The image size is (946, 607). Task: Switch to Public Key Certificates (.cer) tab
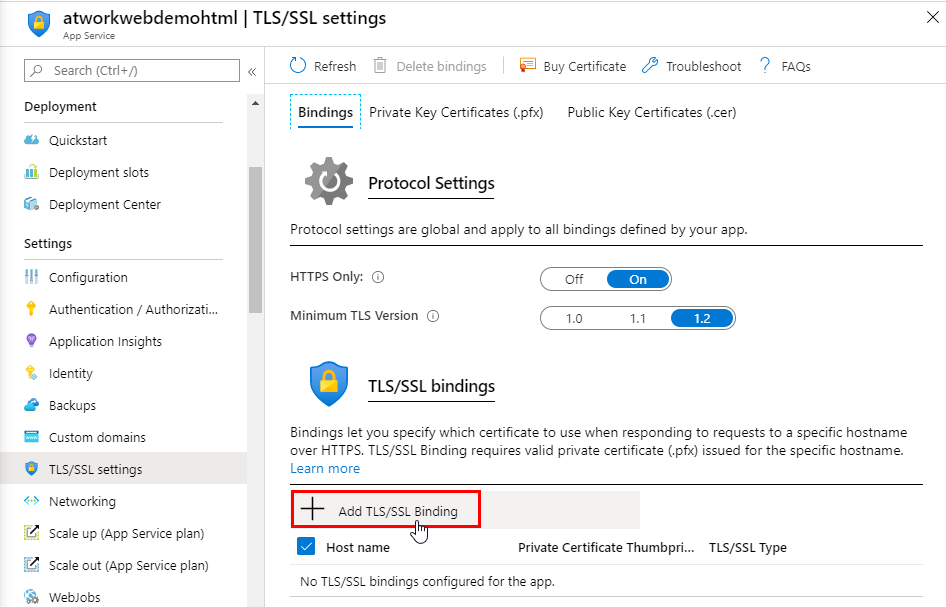click(x=652, y=113)
